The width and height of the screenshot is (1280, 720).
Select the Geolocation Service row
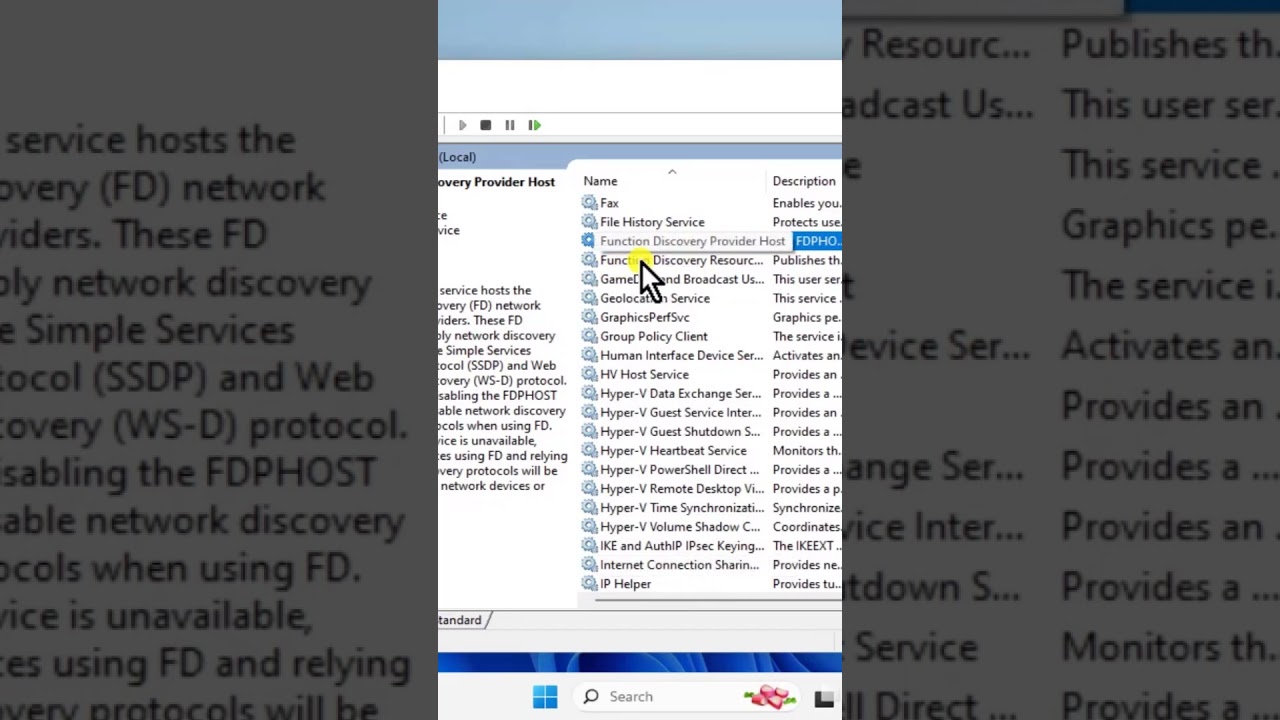[655, 298]
